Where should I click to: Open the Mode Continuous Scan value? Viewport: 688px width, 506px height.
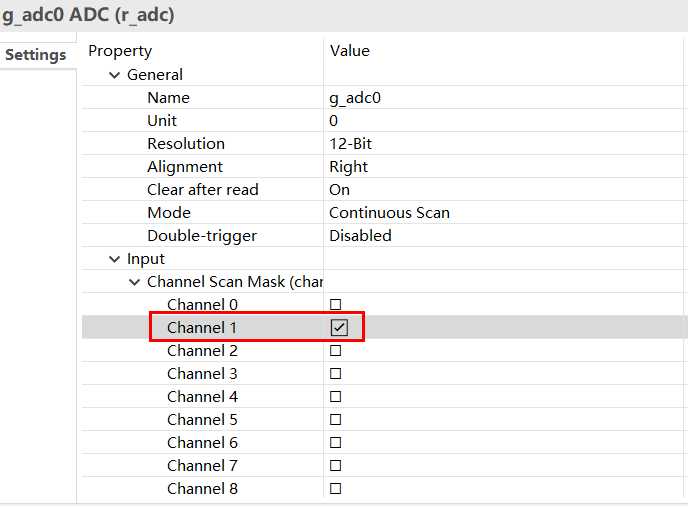point(389,213)
